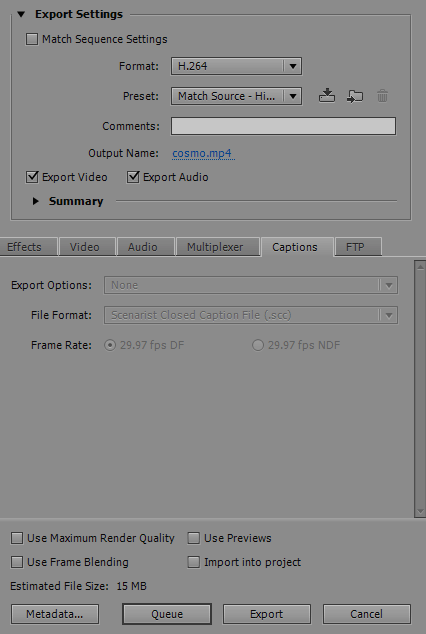Open the Preset dropdown Match Source
The image size is (426, 634).
point(236,96)
